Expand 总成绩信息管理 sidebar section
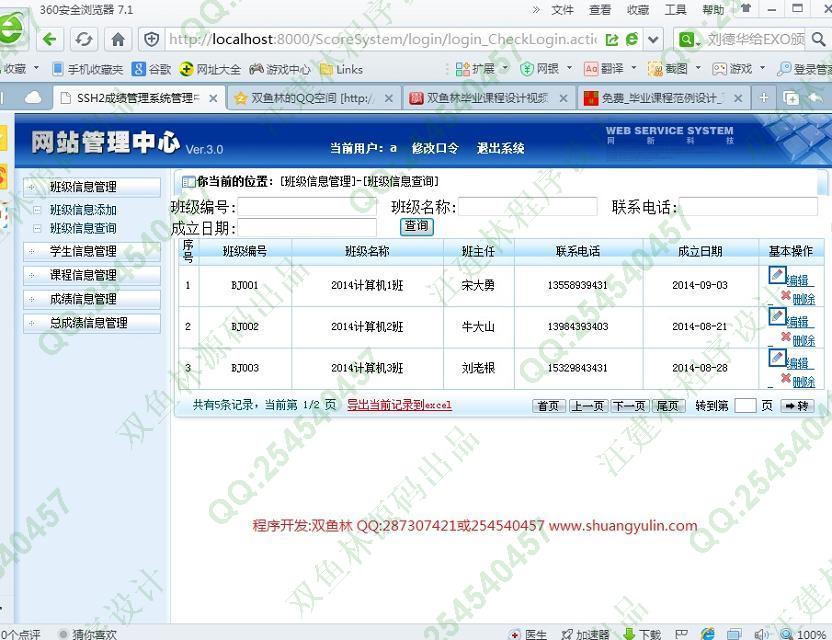832x640 pixels. pyautogui.click(x=92, y=323)
